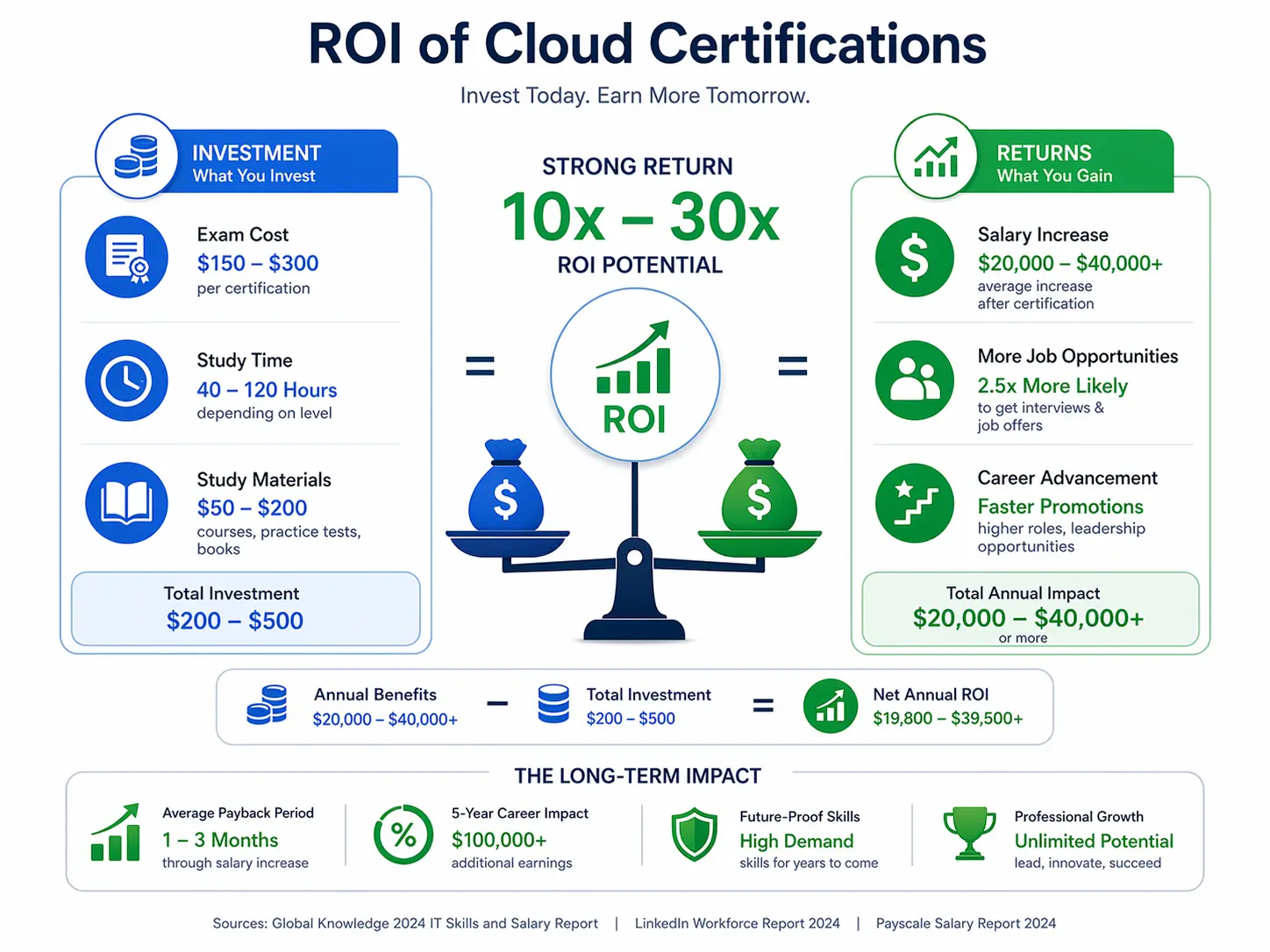
Task: Click the Career Advancement stairs icon
Action: (915, 503)
